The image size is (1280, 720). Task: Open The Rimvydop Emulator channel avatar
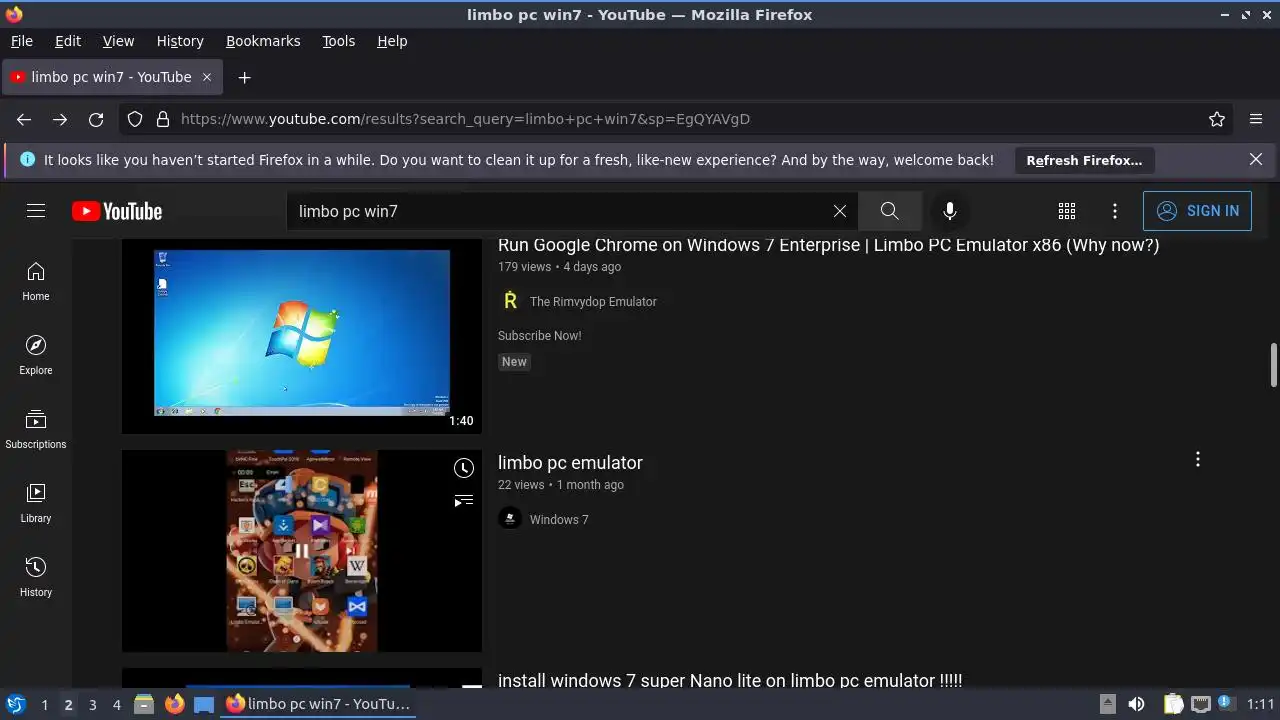(x=510, y=301)
